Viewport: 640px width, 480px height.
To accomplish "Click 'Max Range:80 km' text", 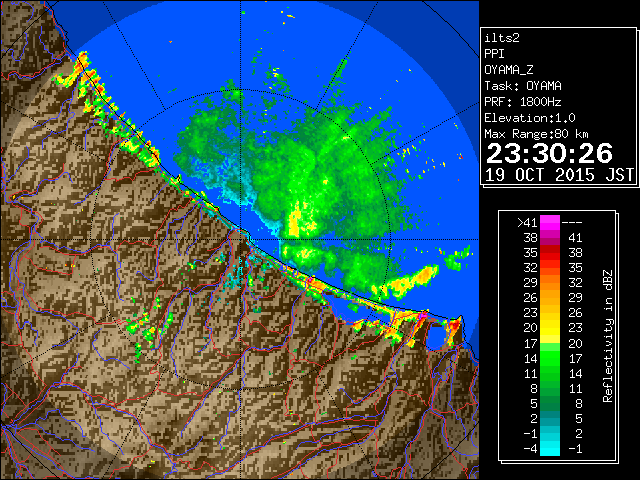I will 536,134.
